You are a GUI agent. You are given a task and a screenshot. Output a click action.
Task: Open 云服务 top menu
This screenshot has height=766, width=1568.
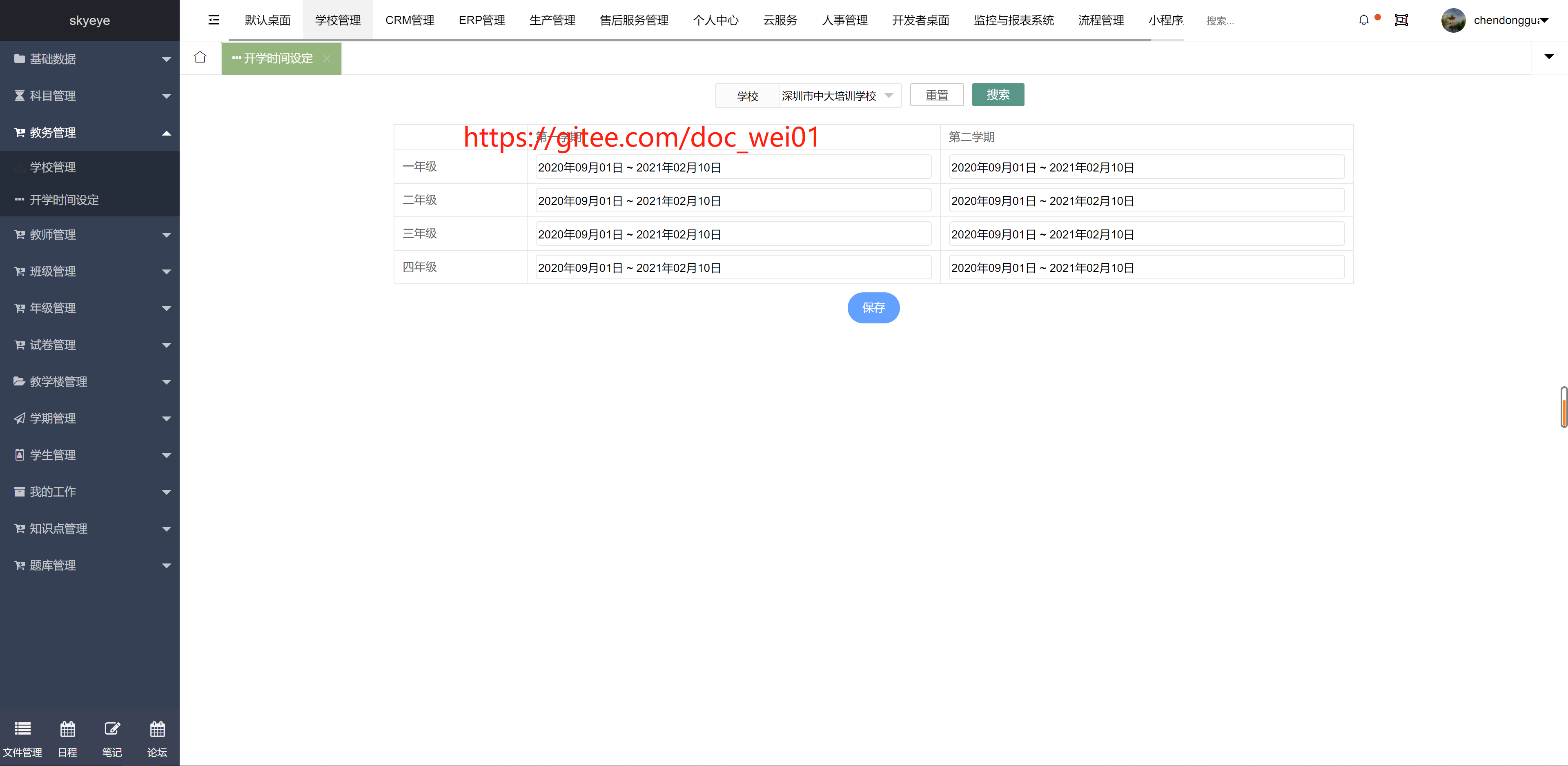coord(780,20)
